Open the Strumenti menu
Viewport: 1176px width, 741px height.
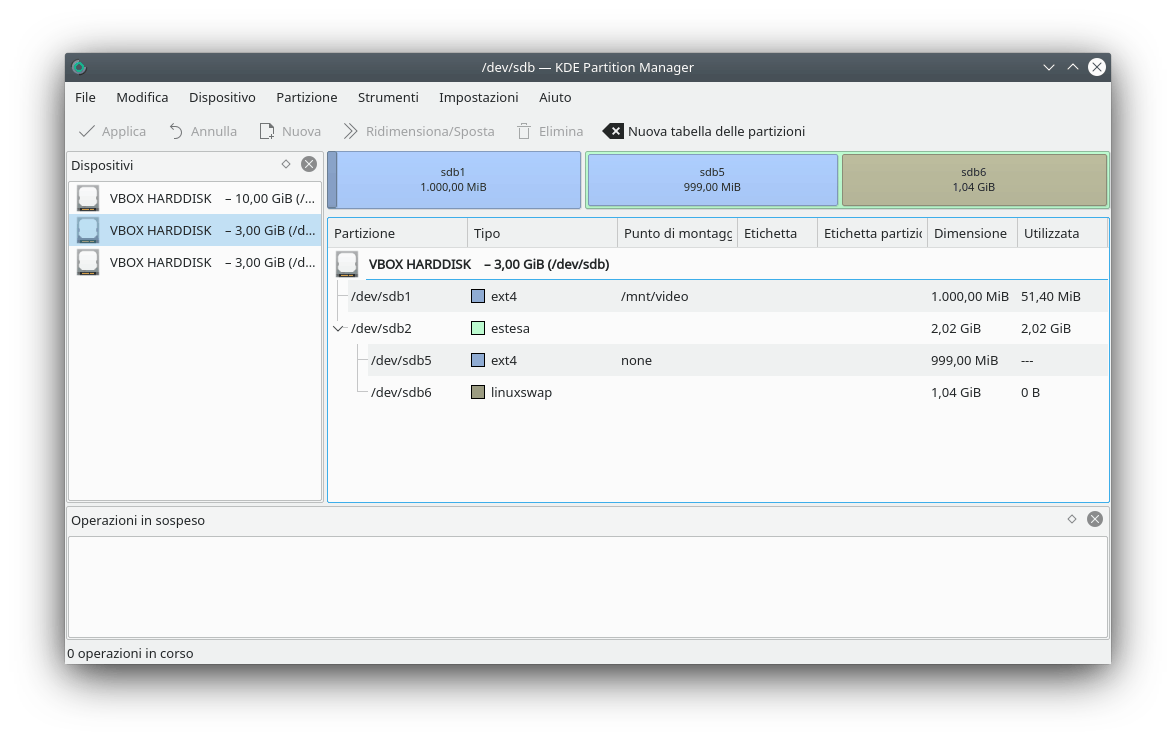tap(388, 98)
